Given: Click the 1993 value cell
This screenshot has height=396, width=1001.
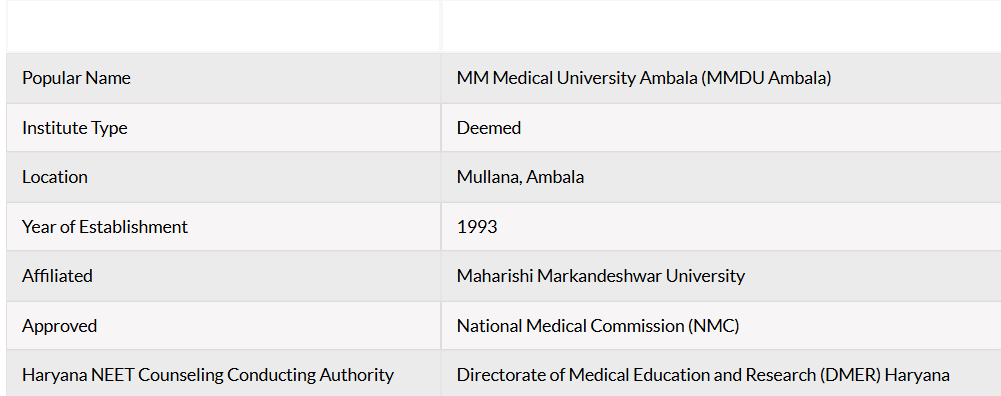Looking at the screenshot, I should 721,227.
